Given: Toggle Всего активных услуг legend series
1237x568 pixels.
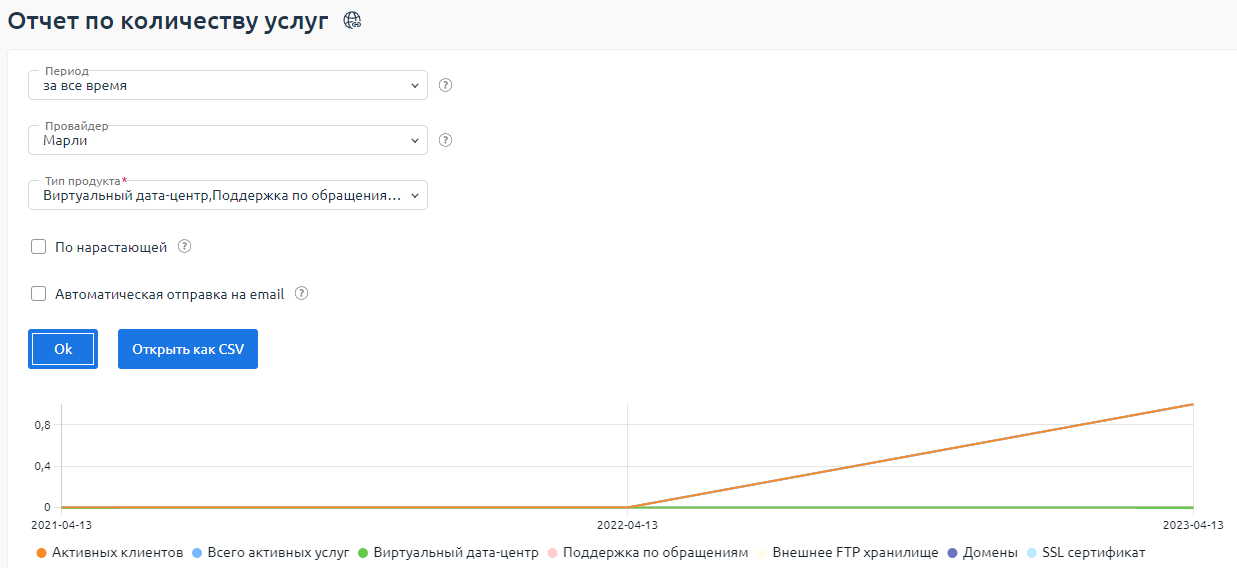Looking at the screenshot, I should coord(270,552).
